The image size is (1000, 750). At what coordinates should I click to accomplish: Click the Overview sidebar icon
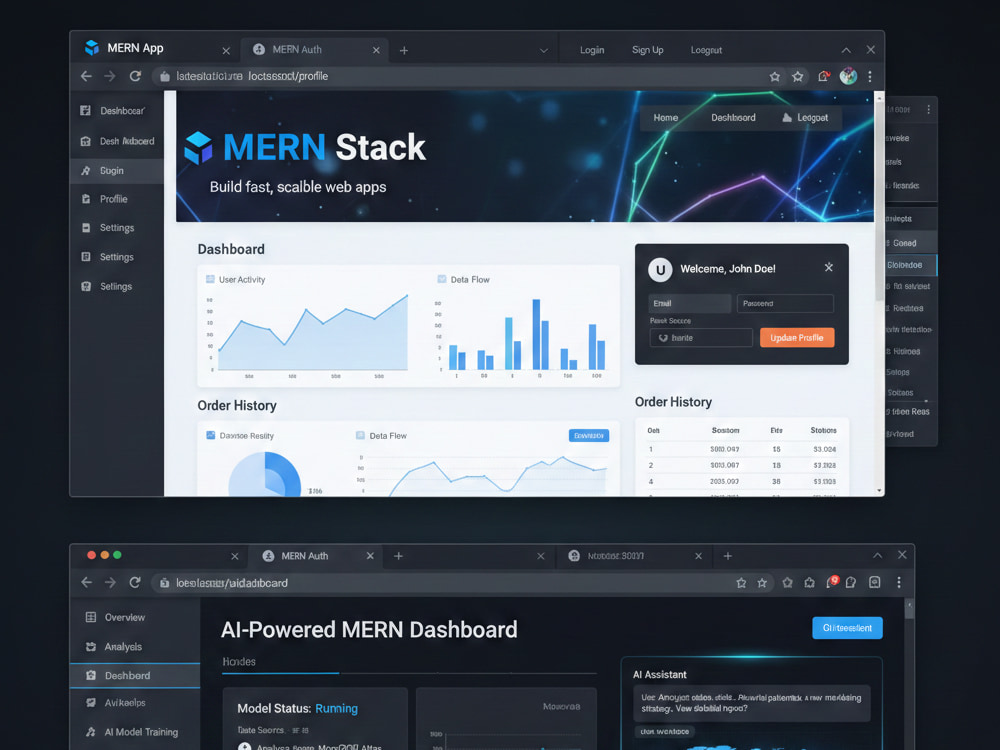[91, 617]
